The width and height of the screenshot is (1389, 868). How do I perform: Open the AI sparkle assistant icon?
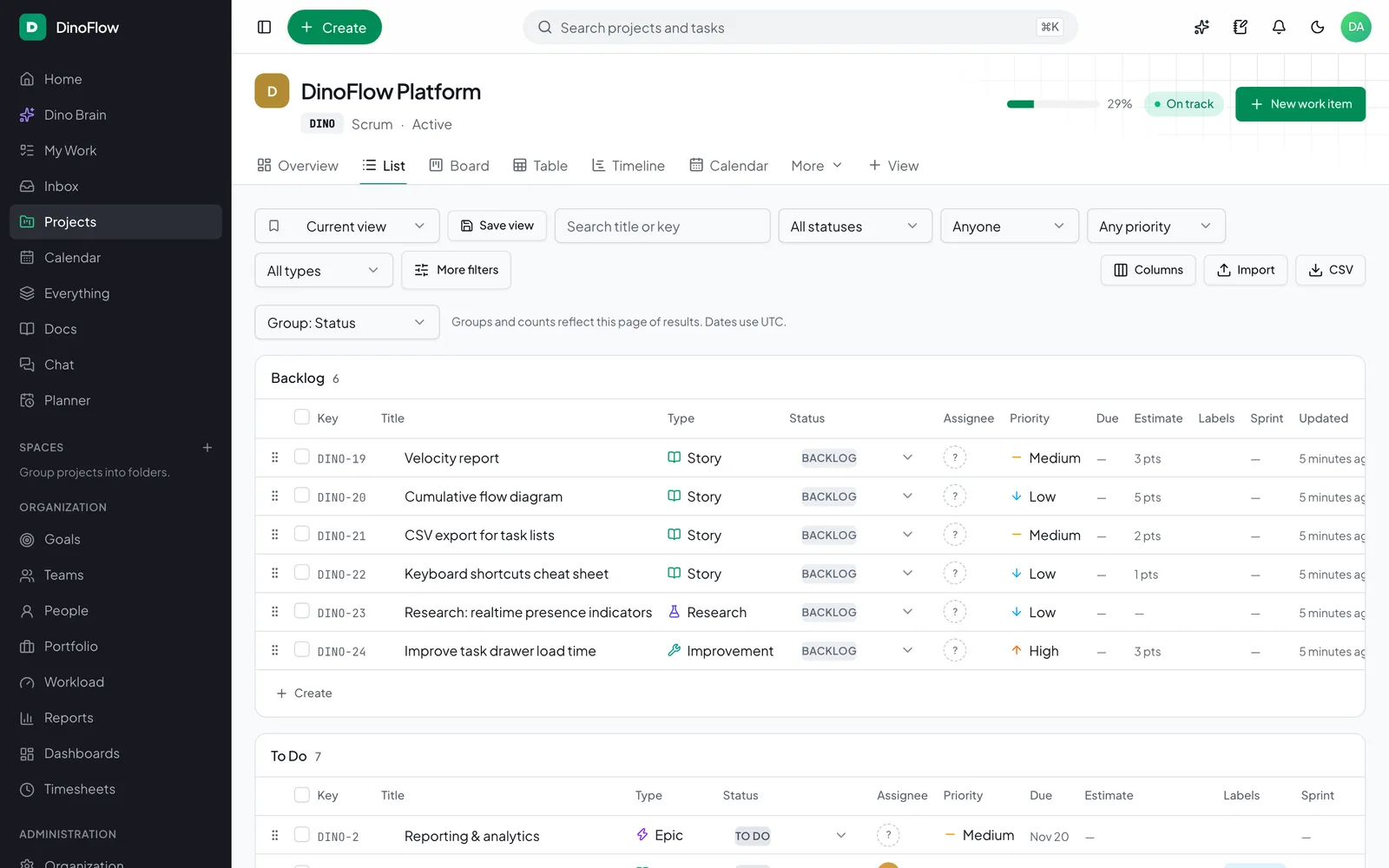point(1201,27)
